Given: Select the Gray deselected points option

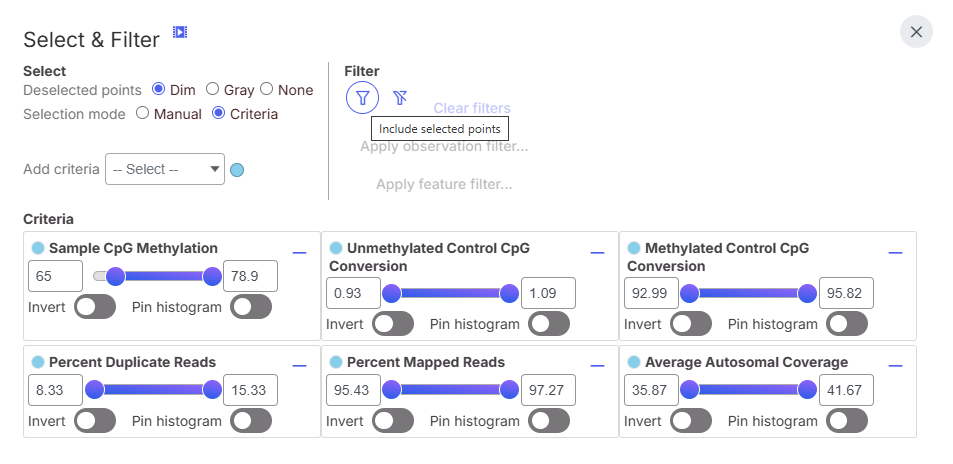Looking at the screenshot, I should click(212, 90).
